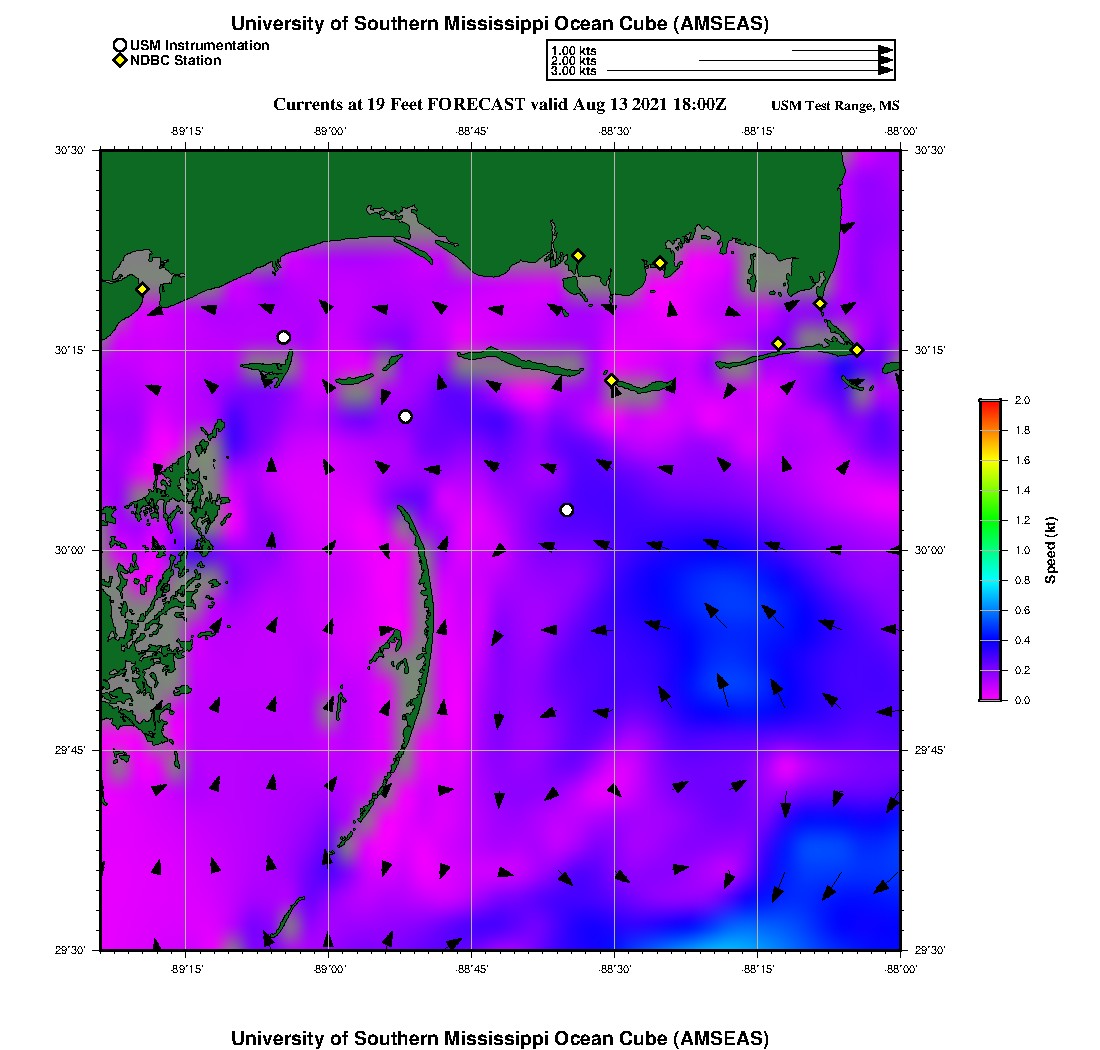The image size is (1100, 1050).
Task: Click the Currents at 19 Feet FORECAST heading
Action: pyautogui.click(x=499, y=105)
